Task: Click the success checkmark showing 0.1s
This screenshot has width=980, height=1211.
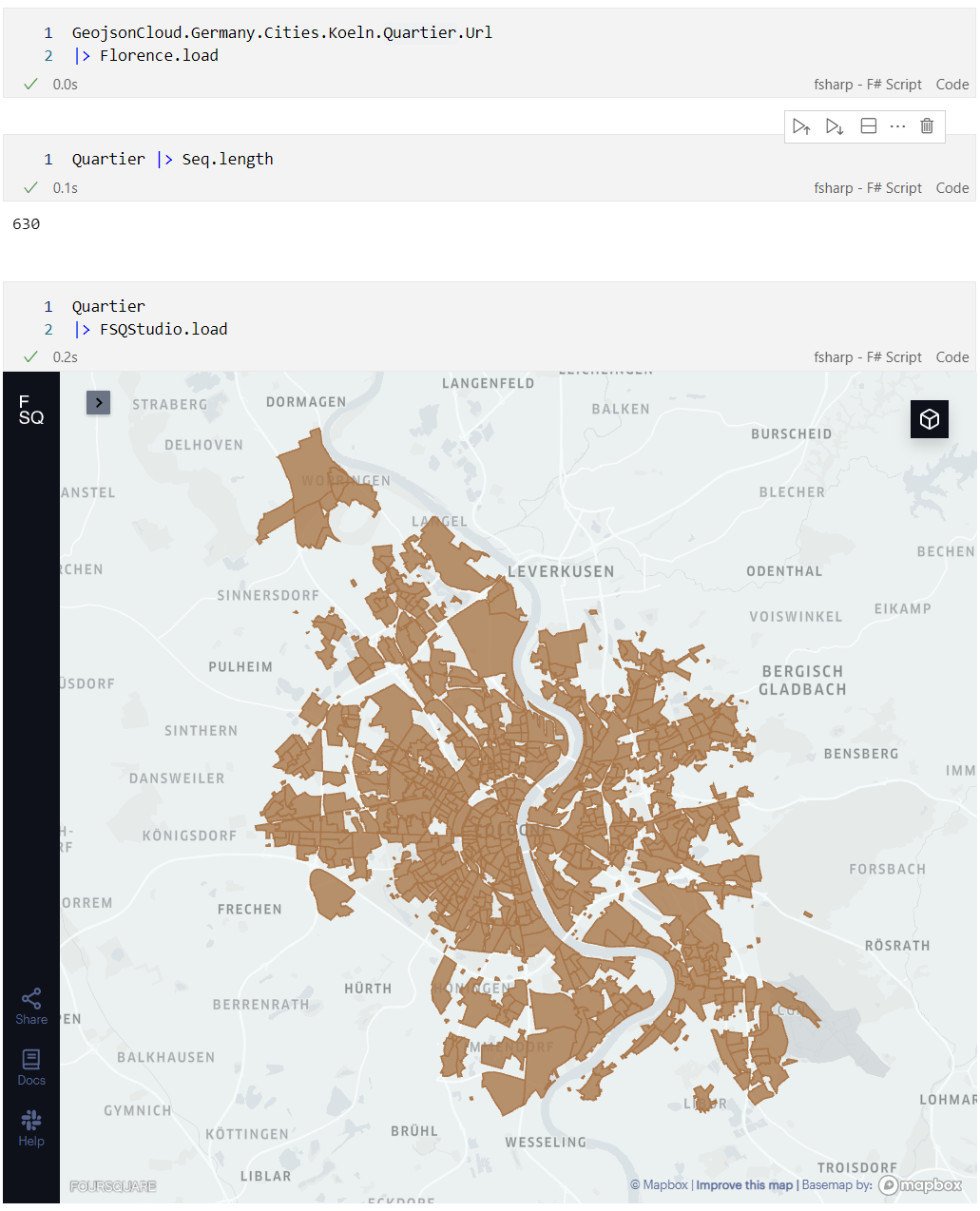Action: 30,188
